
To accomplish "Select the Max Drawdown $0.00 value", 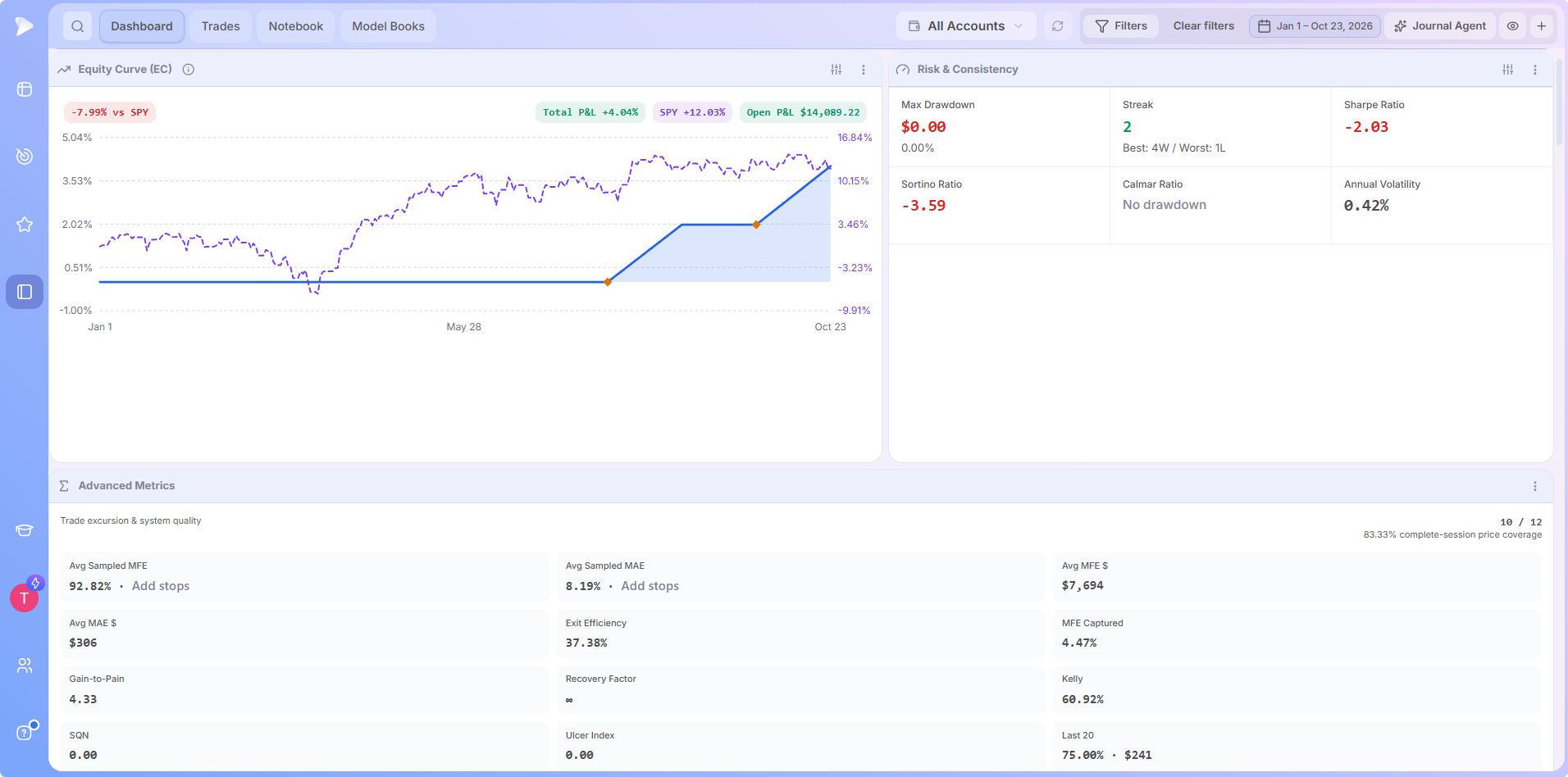I will click(x=923, y=127).
